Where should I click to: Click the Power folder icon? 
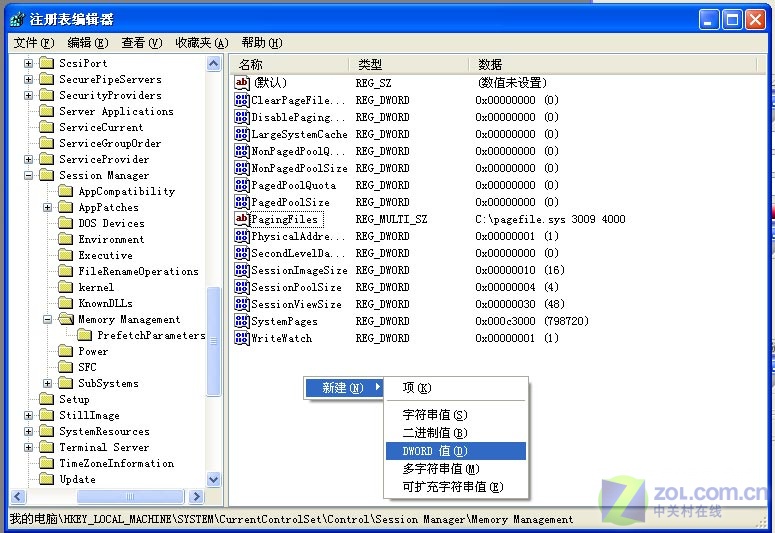click(x=65, y=351)
